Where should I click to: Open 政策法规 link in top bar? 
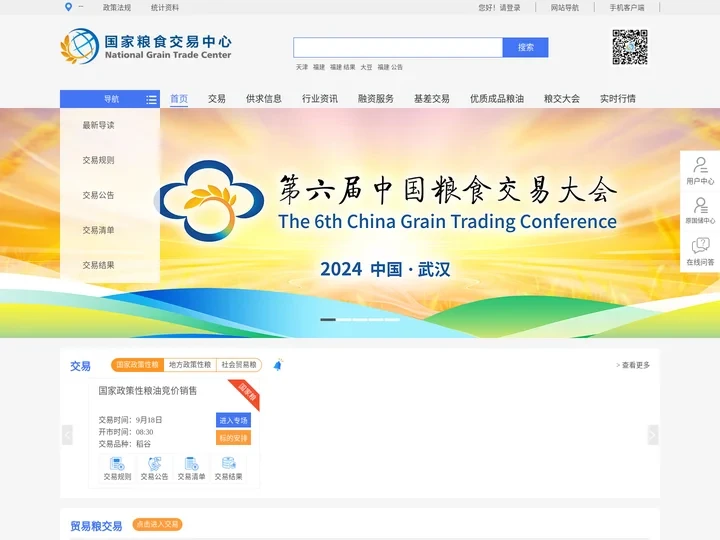(117, 7)
